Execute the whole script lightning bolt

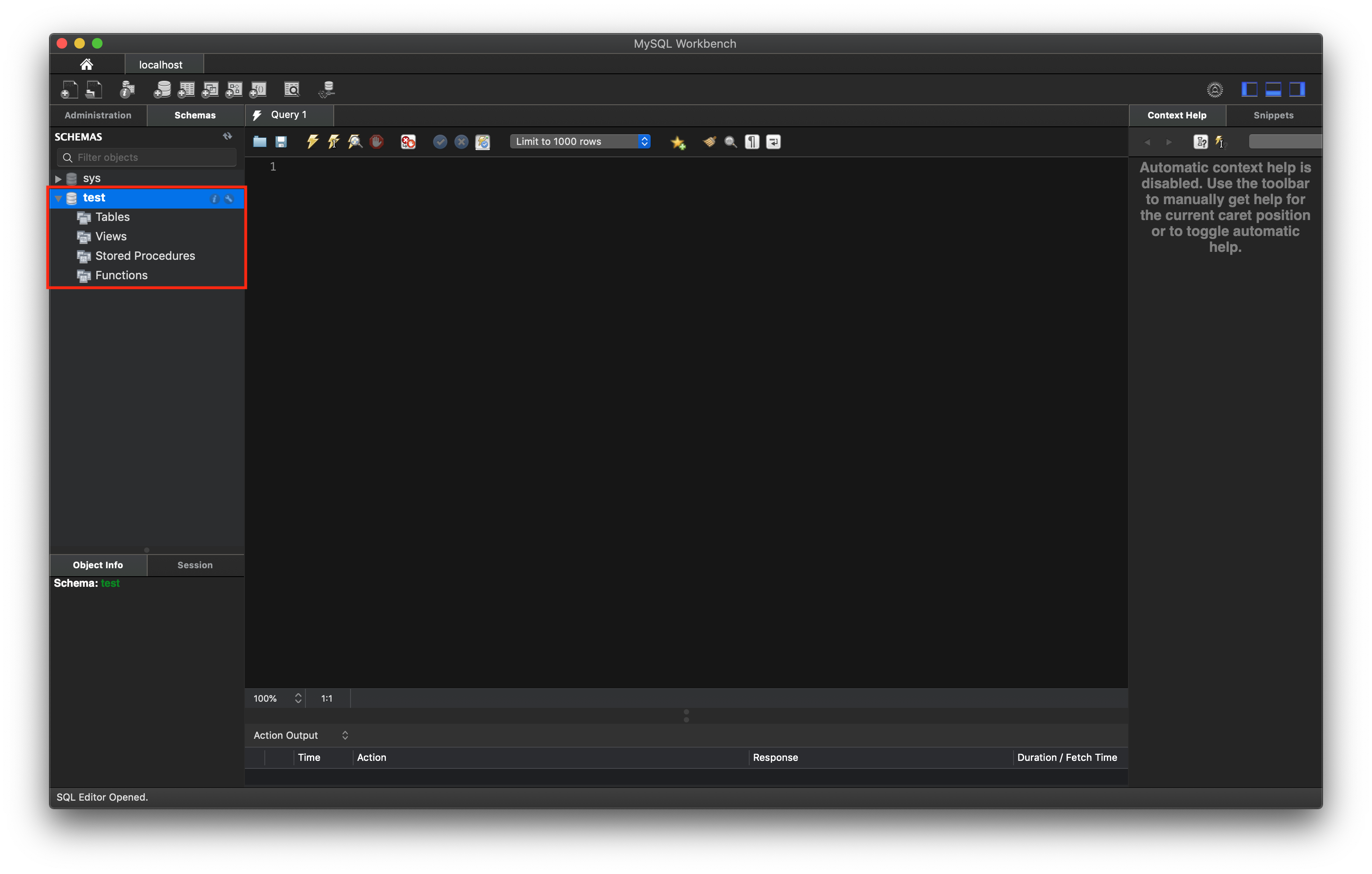click(x=312, y=142)
